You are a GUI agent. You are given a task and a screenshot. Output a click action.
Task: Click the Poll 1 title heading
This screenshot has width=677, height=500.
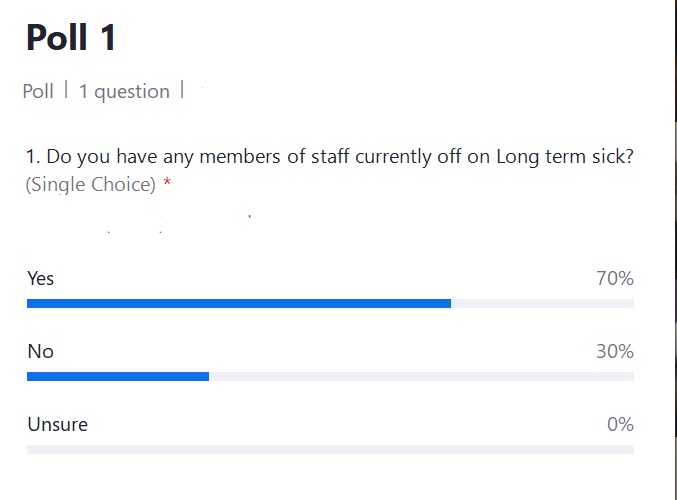71,38
